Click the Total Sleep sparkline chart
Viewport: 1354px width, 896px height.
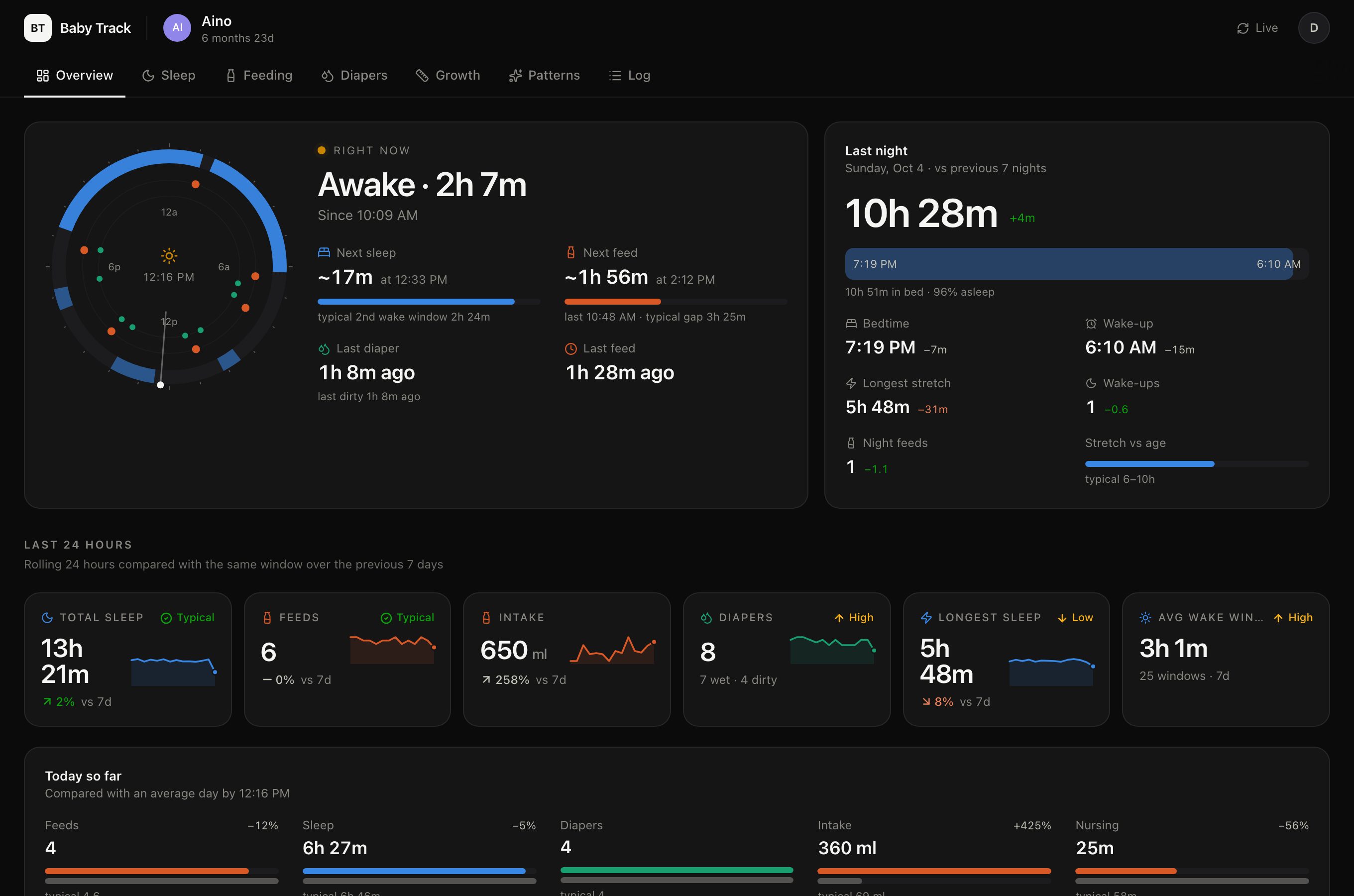coord(174,671)
